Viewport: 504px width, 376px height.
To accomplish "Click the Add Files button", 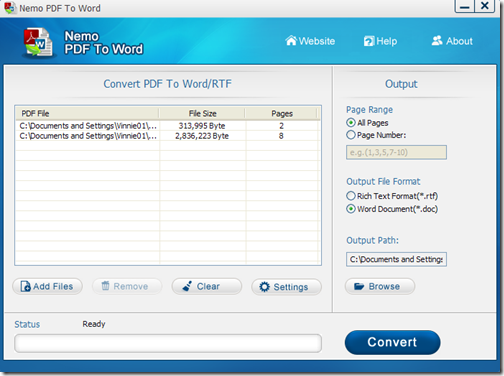I will 47,286.
